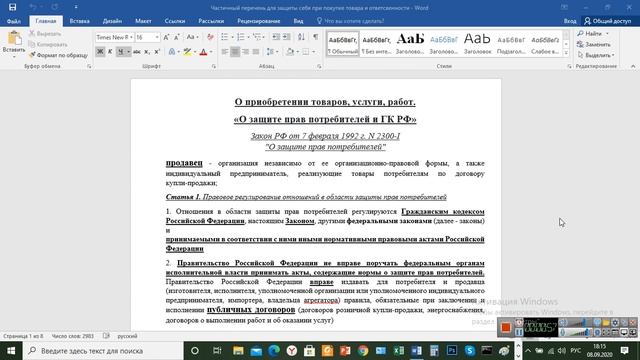This screenshot has width=640, height=360.
Task: Open the highlight color dropdown arrow
Action: pyautogui.click(x=195, y=52)
